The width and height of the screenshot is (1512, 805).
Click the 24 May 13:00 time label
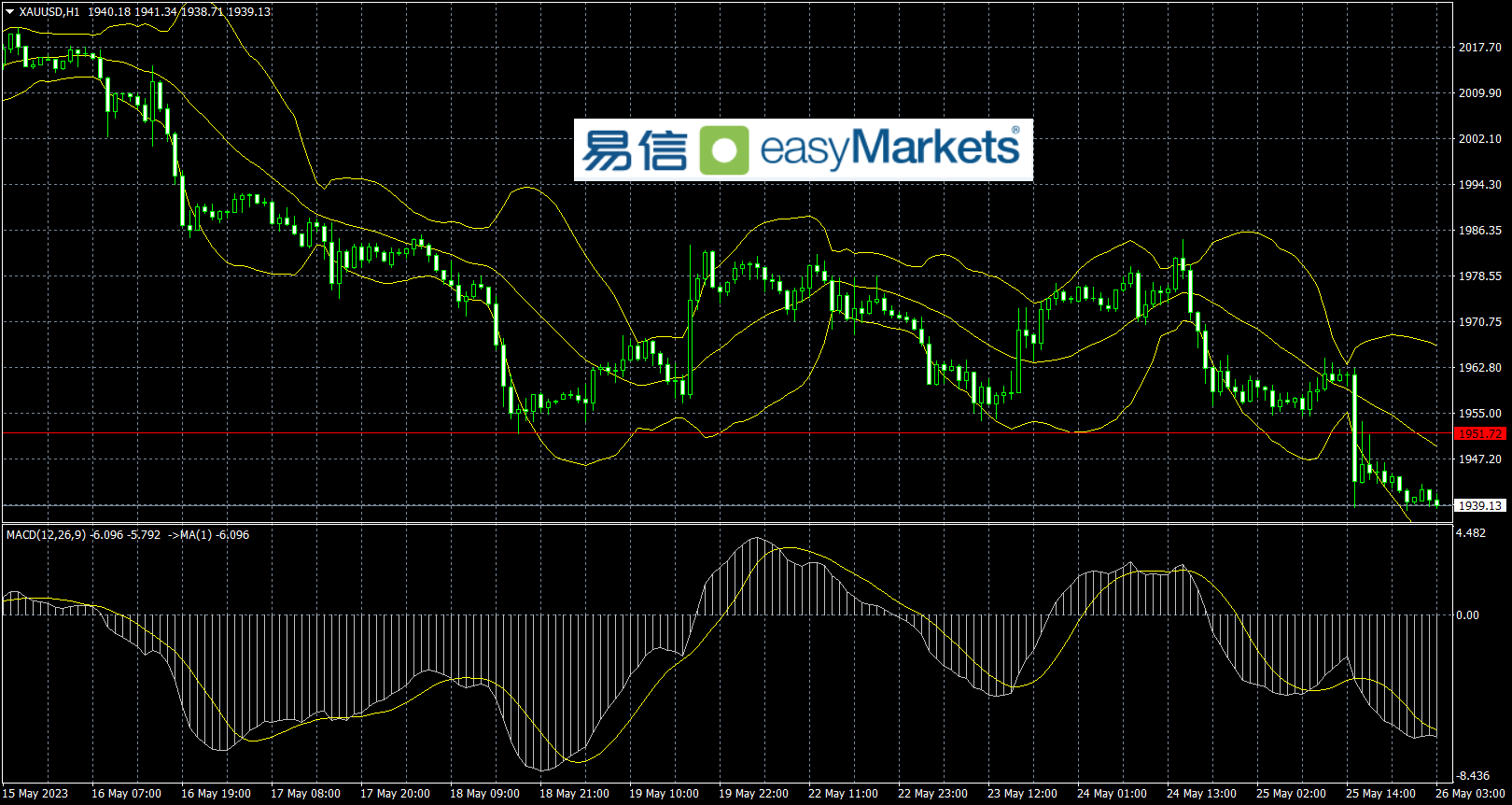click(1201, 794)
